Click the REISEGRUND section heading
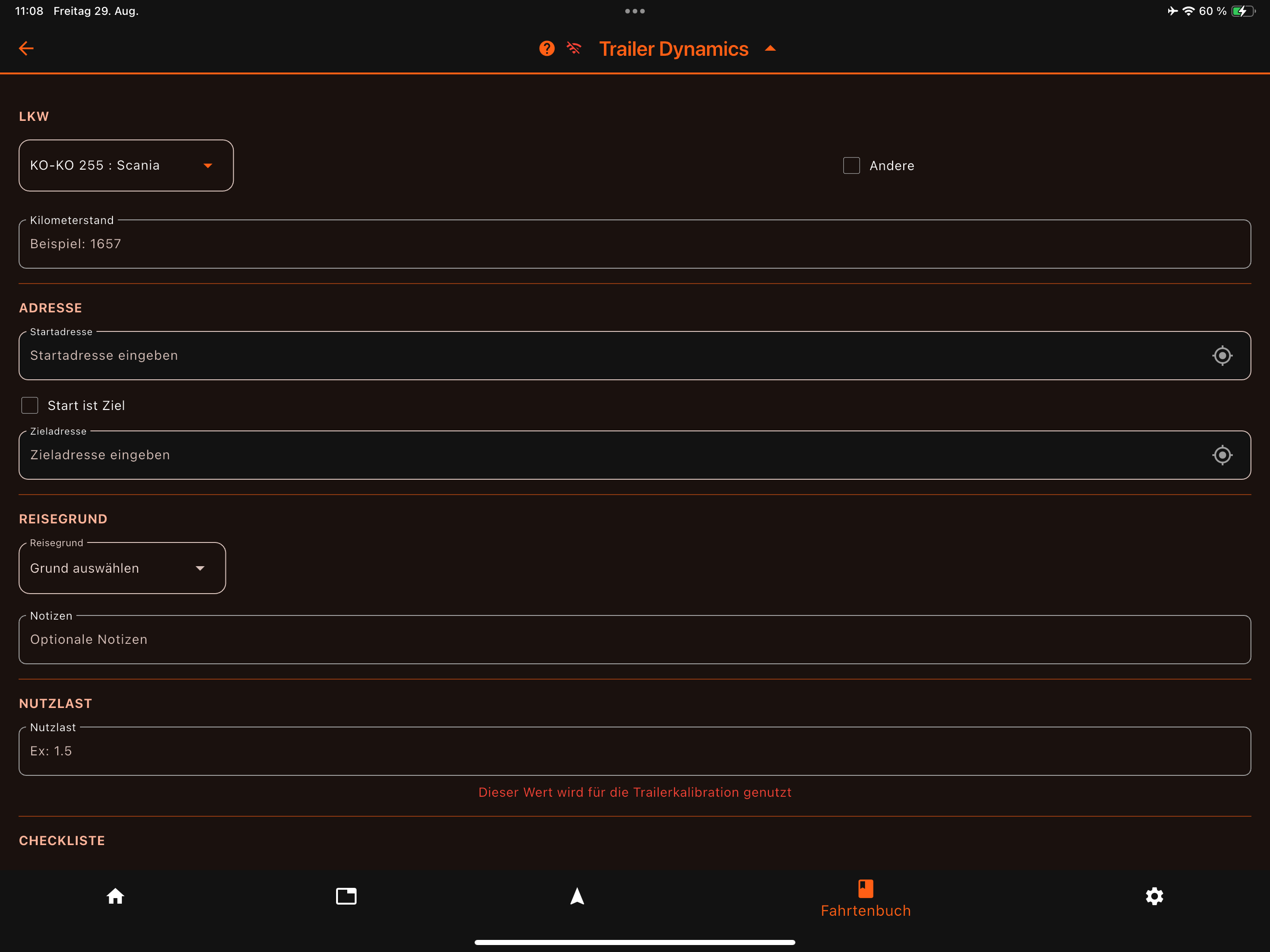Viewport: 1270px width, 952px height. (x=63, y=519)
